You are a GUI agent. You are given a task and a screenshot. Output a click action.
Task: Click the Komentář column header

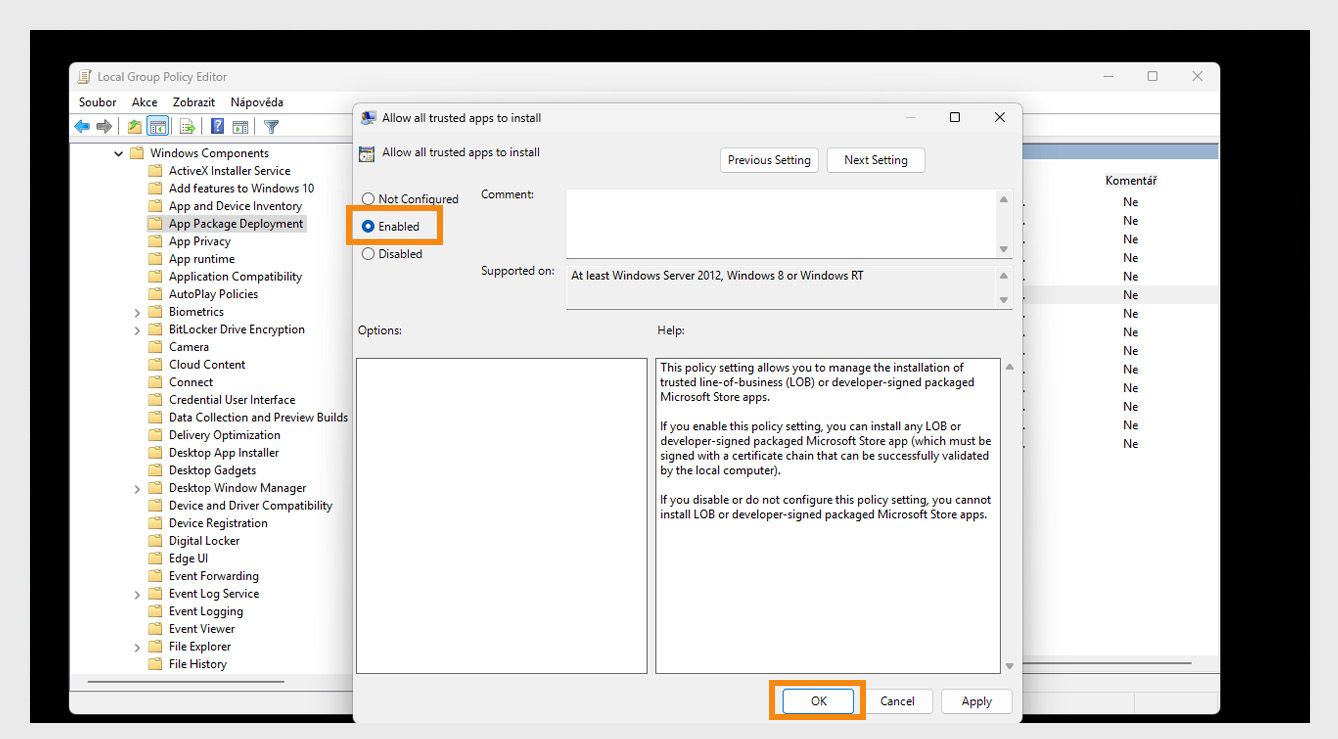click(x=1131, y=181)
